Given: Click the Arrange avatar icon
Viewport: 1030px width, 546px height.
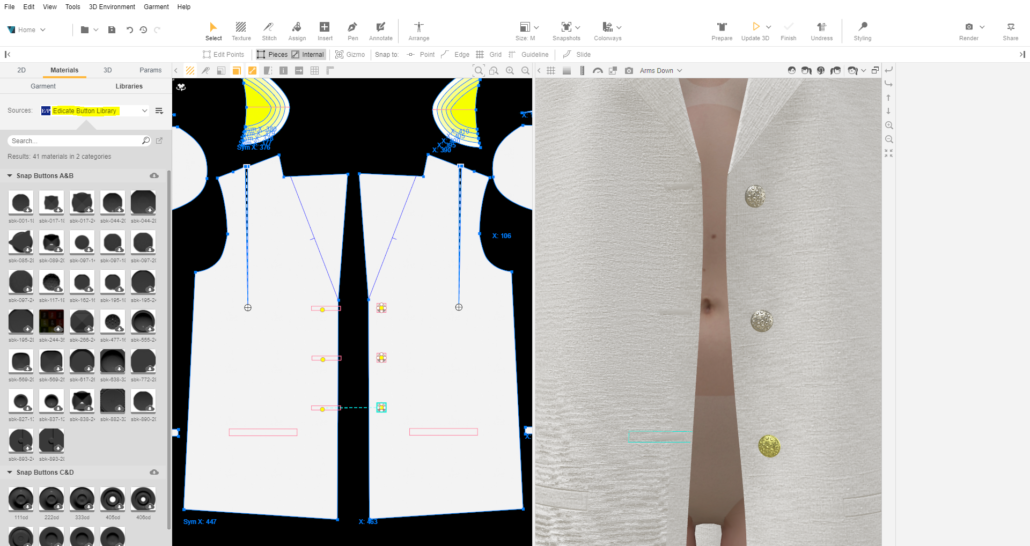Looking at the screenshot, I should pos(418,30).
